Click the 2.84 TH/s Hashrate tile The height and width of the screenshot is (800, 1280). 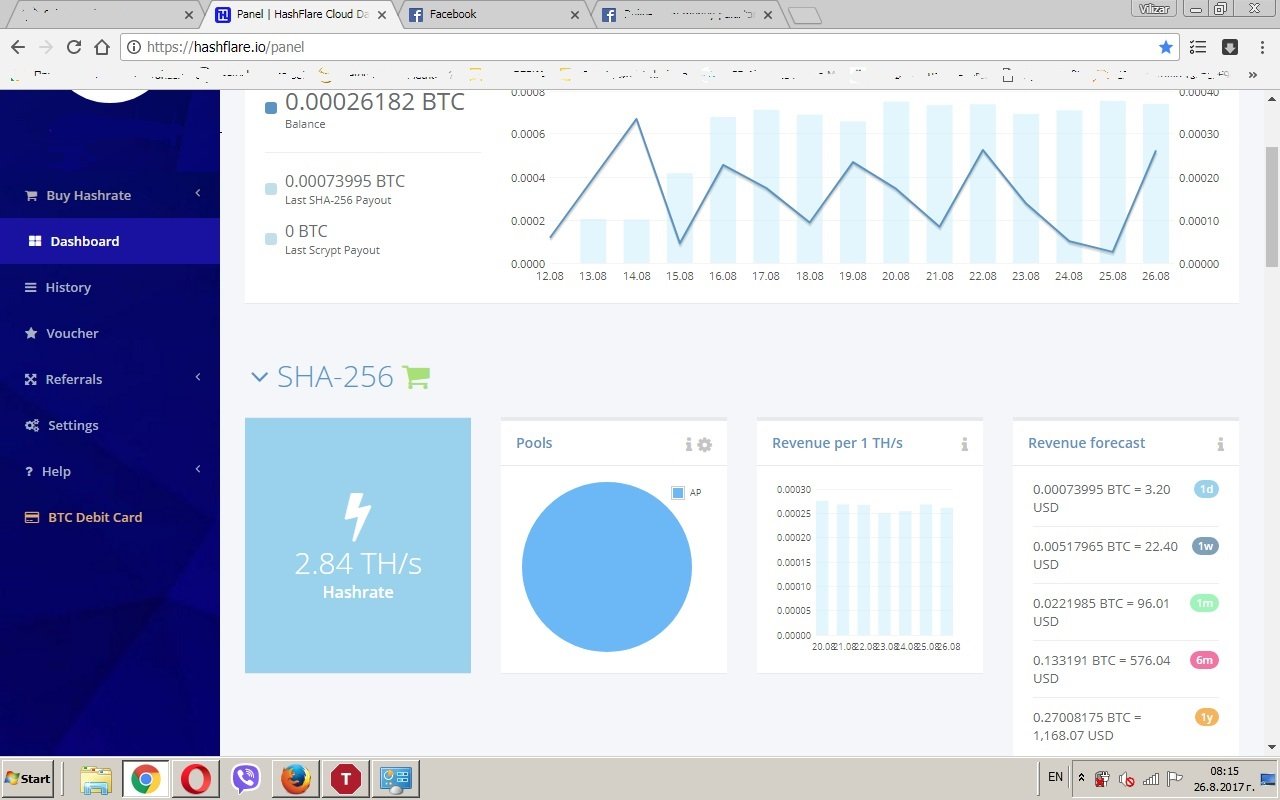(358, 545)
